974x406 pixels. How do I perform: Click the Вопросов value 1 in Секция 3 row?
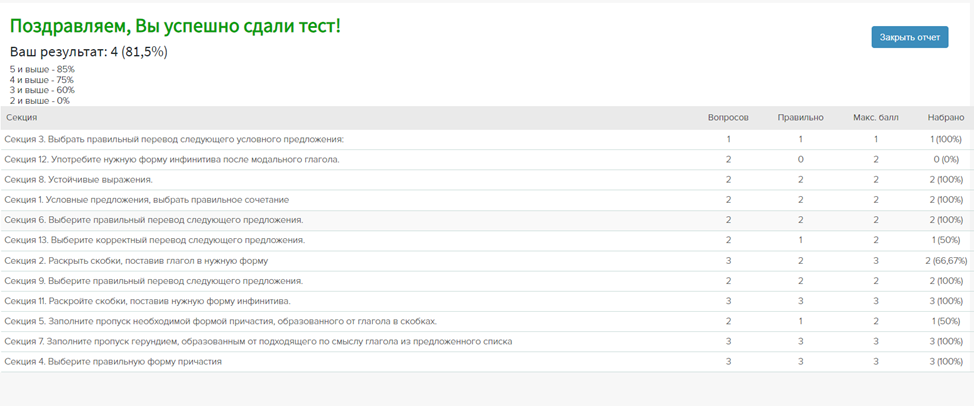pyautogui.click(x=728, y=140)
